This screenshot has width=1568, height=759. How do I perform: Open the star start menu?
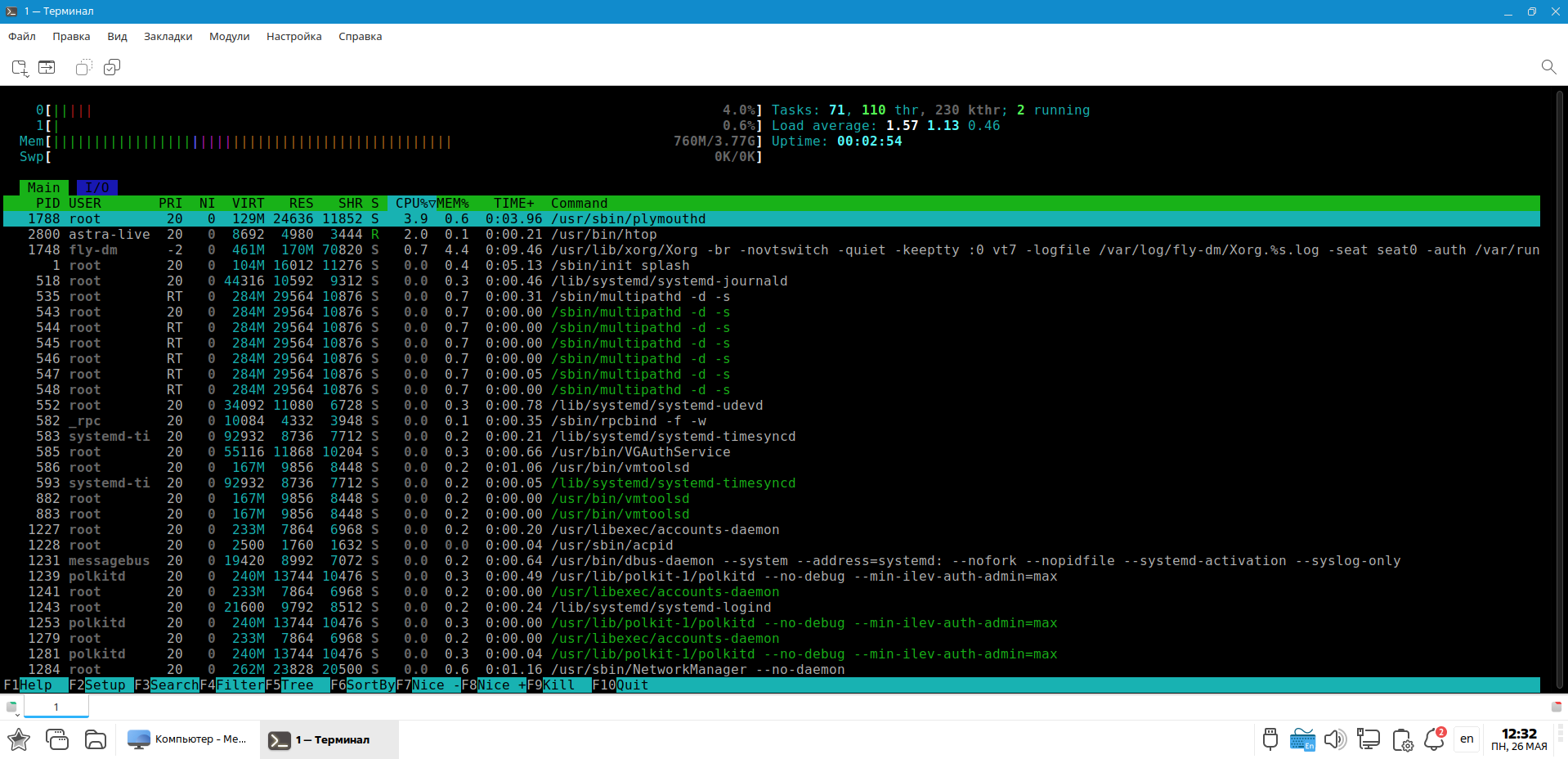(x=19, y=739)
